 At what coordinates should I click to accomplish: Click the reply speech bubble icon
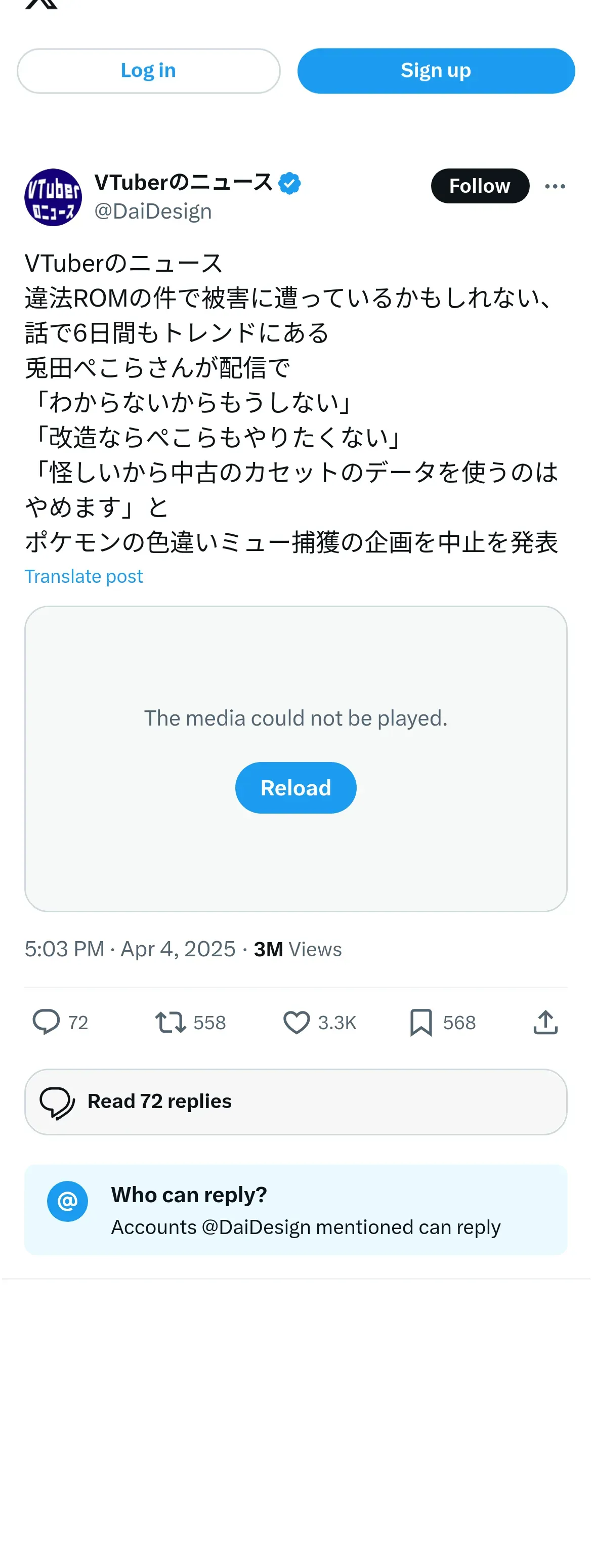tap(46, 1022)
